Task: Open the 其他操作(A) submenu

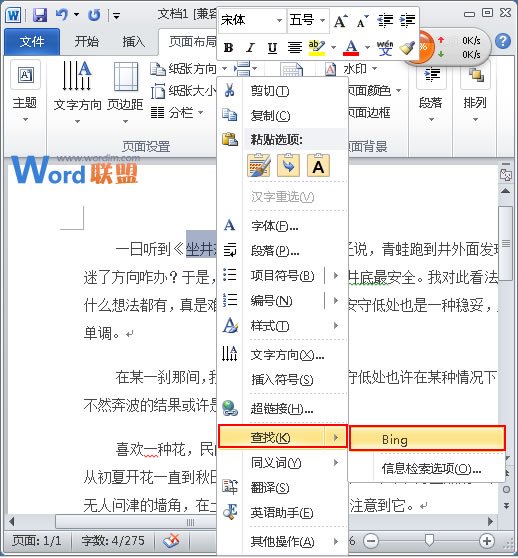Action: point(283,542)
